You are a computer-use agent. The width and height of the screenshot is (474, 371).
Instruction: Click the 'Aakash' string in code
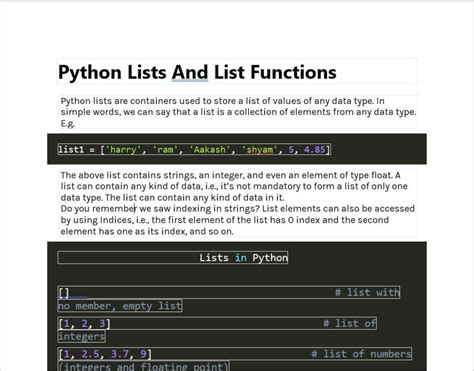tap(210, 149)
